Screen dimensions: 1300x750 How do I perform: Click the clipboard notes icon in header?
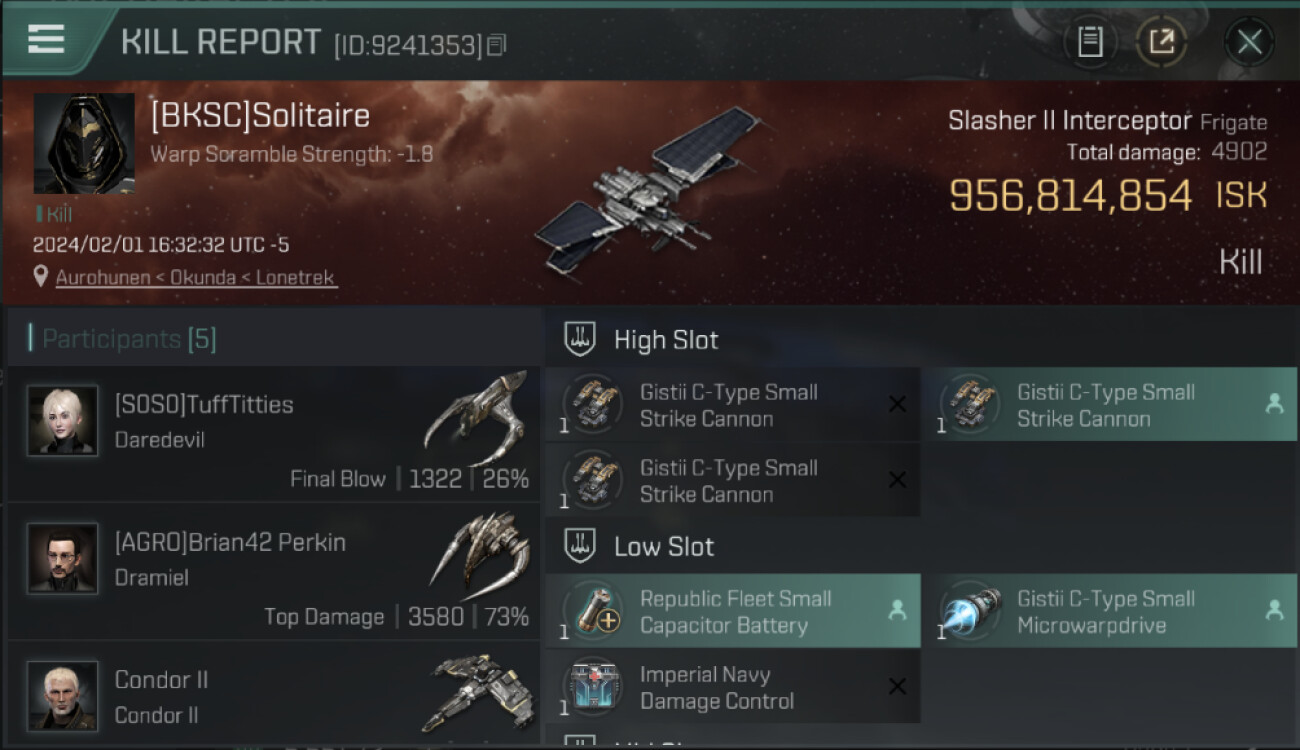point(1090,42)
